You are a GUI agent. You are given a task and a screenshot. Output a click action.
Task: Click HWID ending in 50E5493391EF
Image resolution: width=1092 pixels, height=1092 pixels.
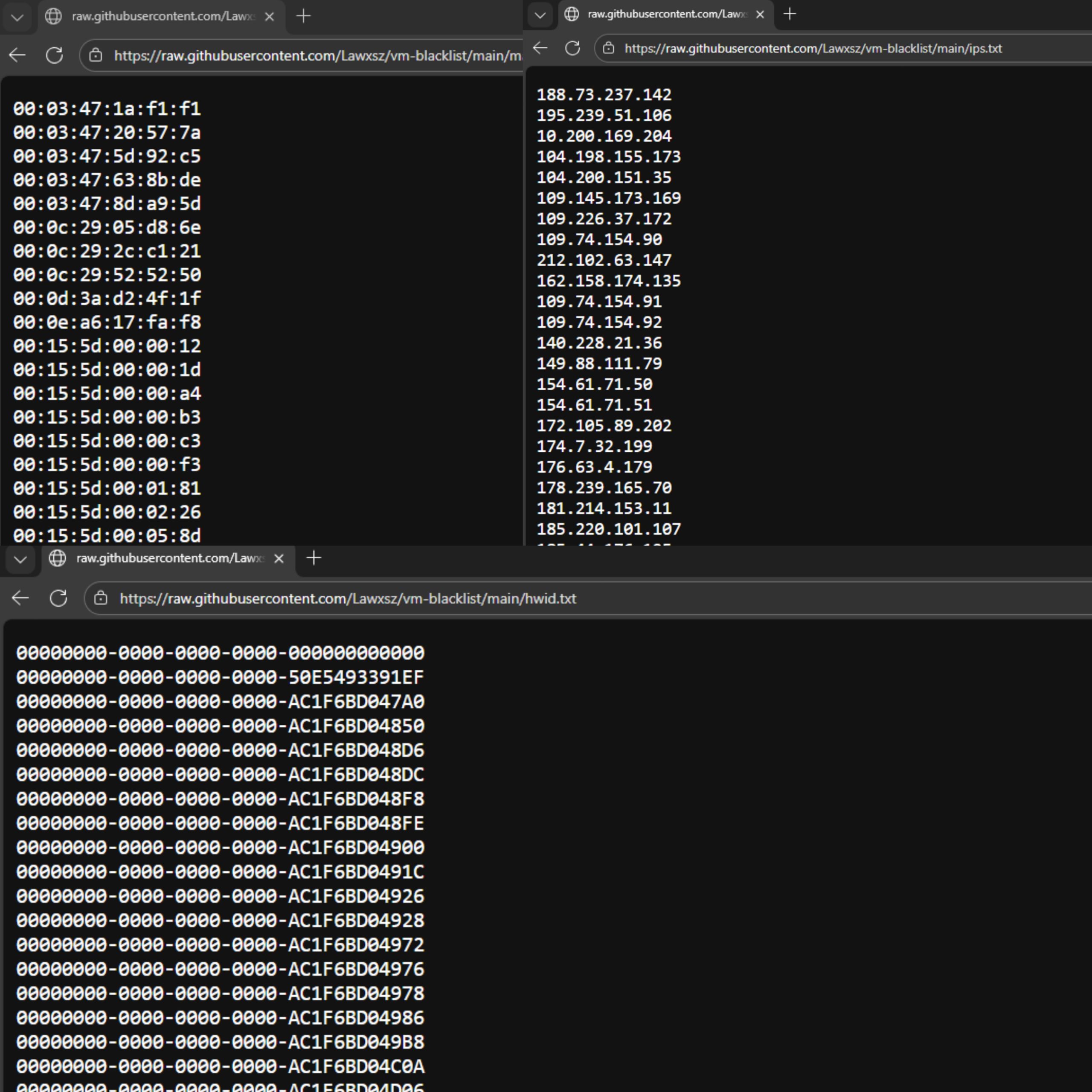(x=221, y=677)
